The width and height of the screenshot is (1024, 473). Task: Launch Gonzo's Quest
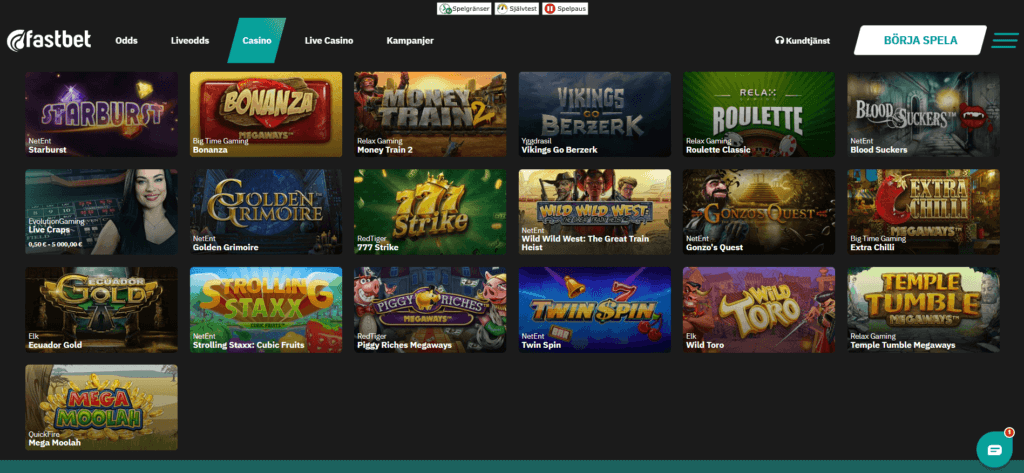(x=759, y=212)
